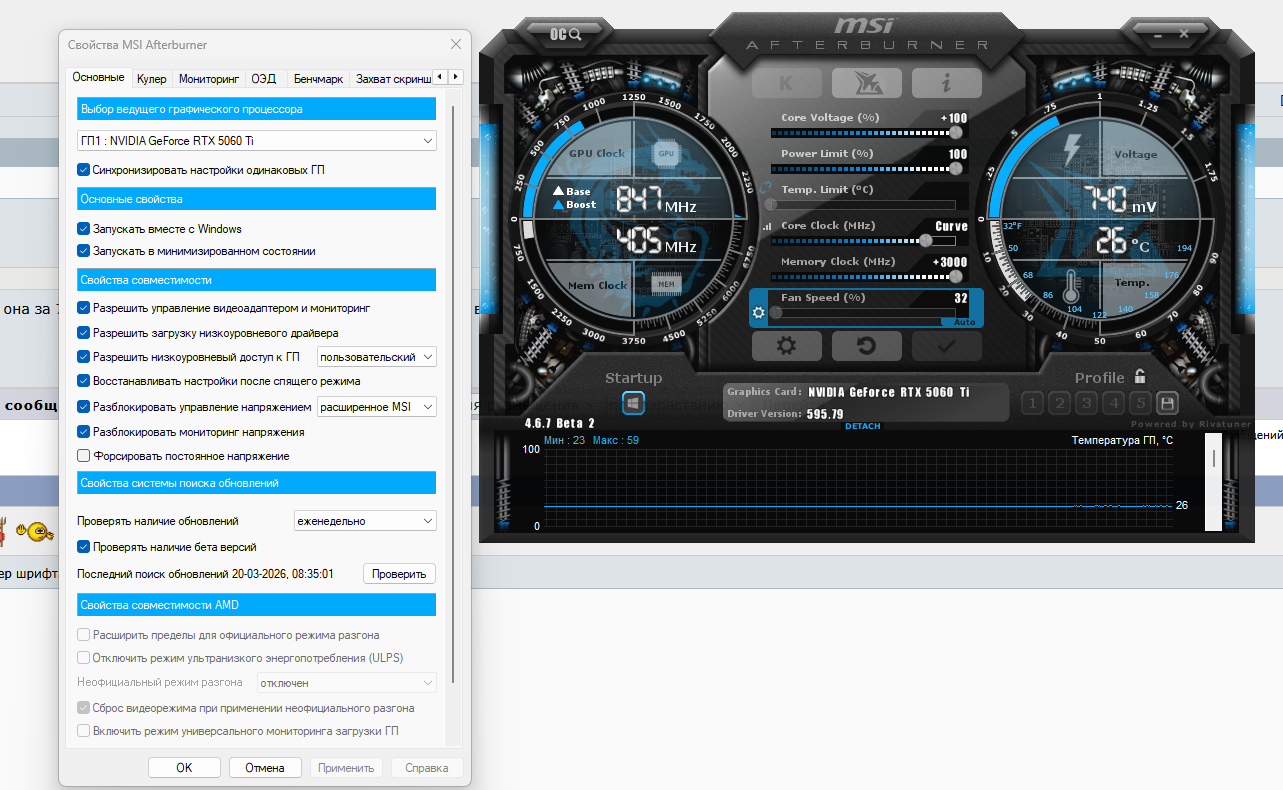1283x790 pixels.
Task: Open curve editor bars icon beside Core Clock
Action: [768, 226]
